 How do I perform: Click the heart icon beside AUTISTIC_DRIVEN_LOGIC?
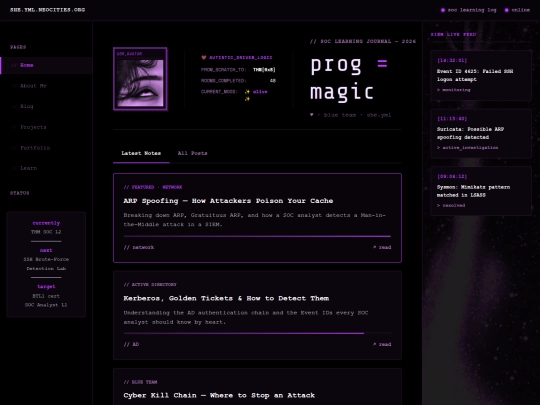click(204, 58)
